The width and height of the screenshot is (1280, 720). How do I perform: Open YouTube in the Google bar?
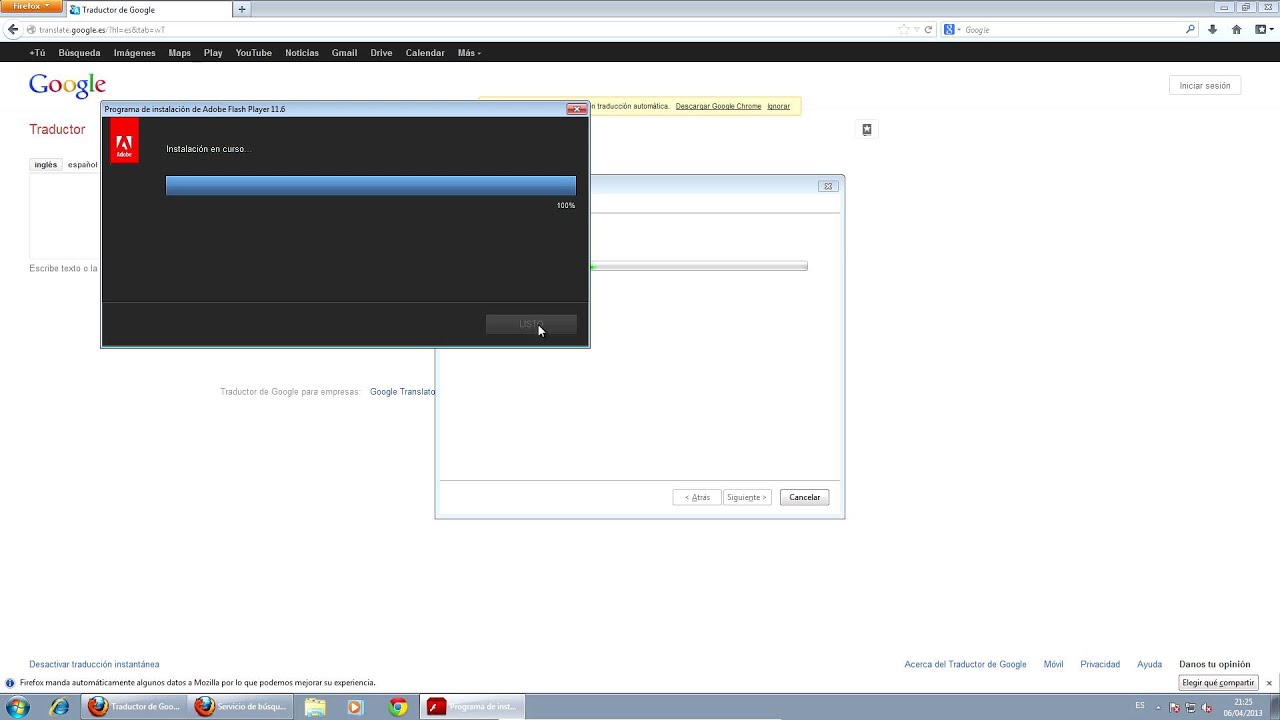(x=254, y=53)
